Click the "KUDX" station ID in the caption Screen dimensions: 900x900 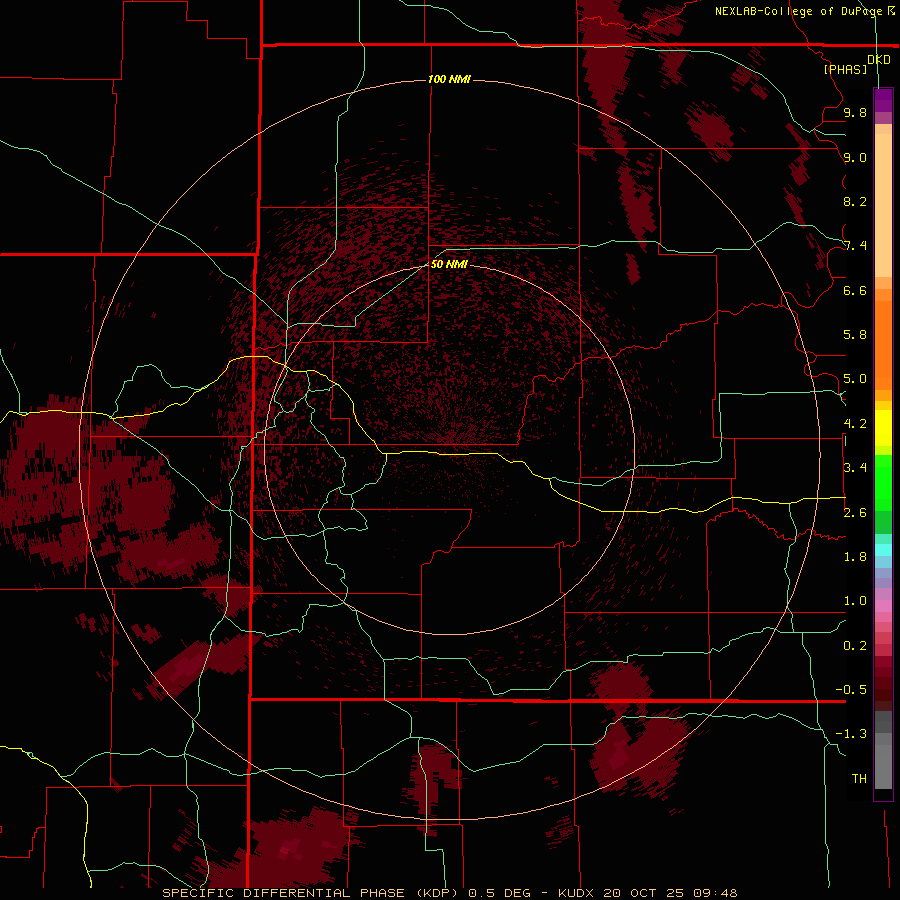577,893
